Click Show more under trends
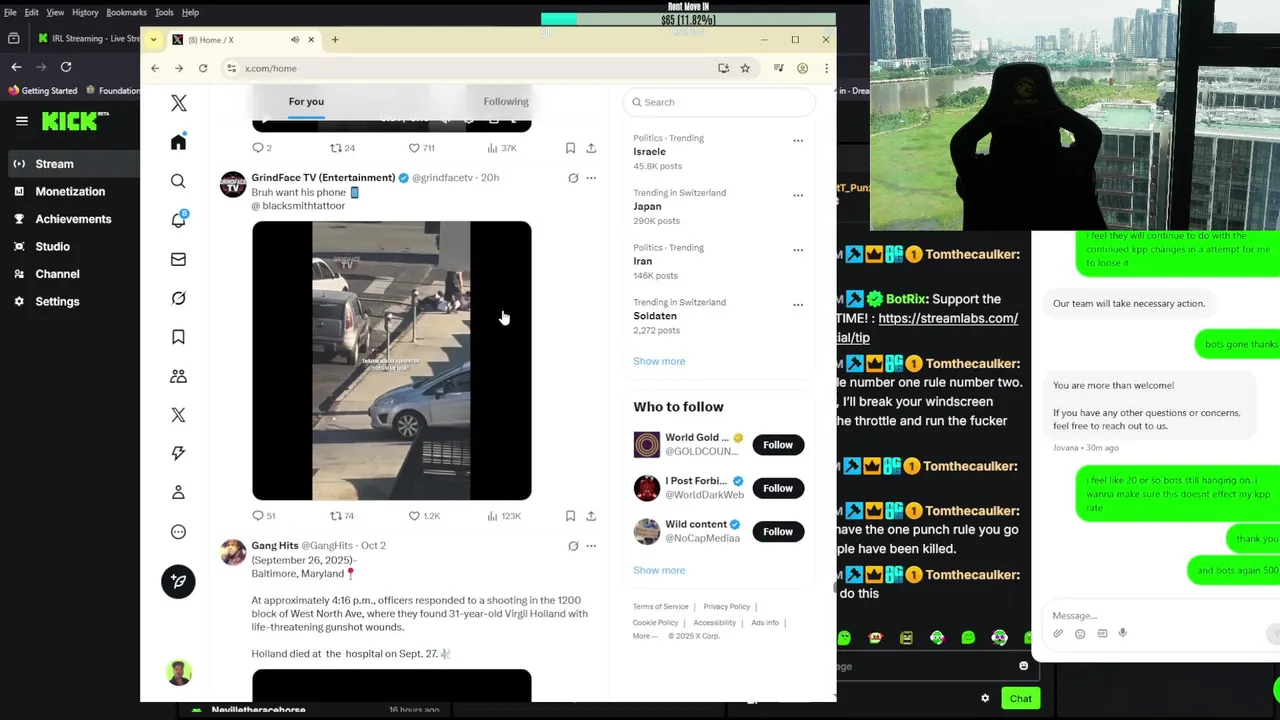This screenshot has height=720, width=1280. (x=659, y=361)
